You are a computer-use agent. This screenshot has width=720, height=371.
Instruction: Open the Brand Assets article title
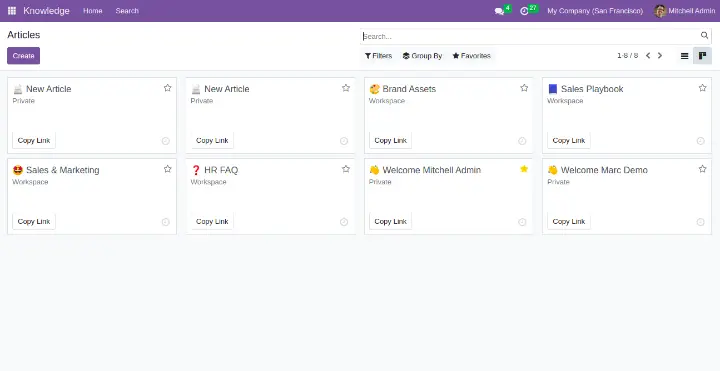(409, 89)
